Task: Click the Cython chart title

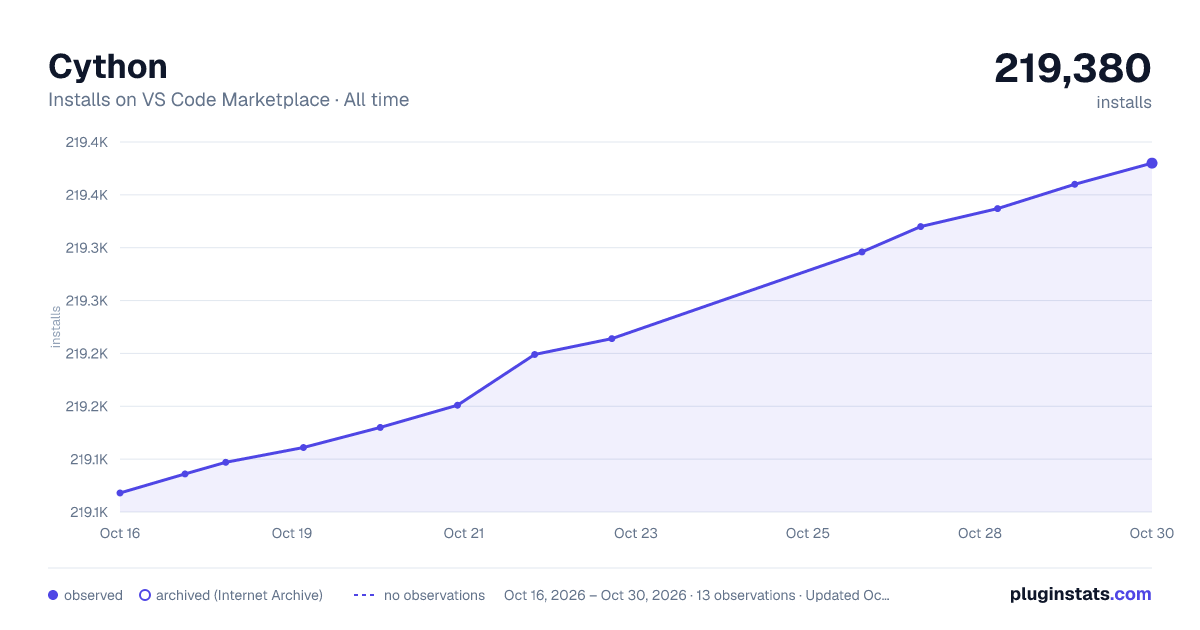Action: (108, 66)
